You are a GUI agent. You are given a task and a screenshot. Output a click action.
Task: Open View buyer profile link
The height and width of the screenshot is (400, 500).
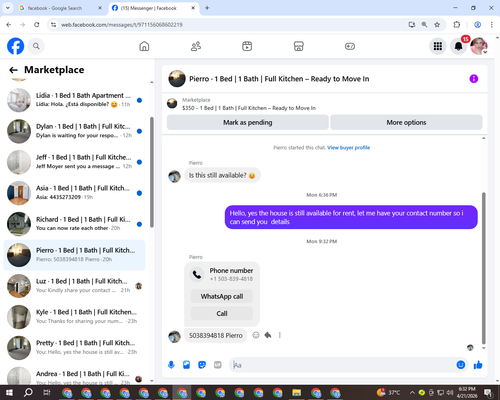point(349,148)
